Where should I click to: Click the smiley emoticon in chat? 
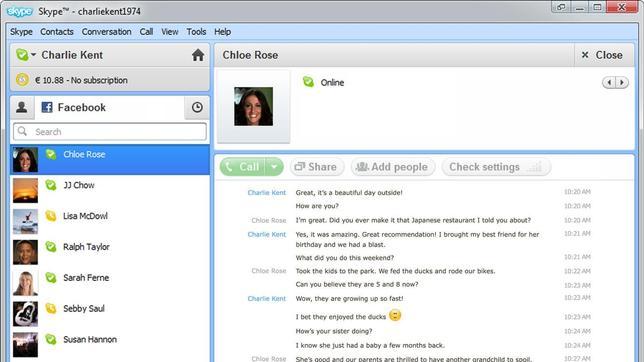pos(395,316)
